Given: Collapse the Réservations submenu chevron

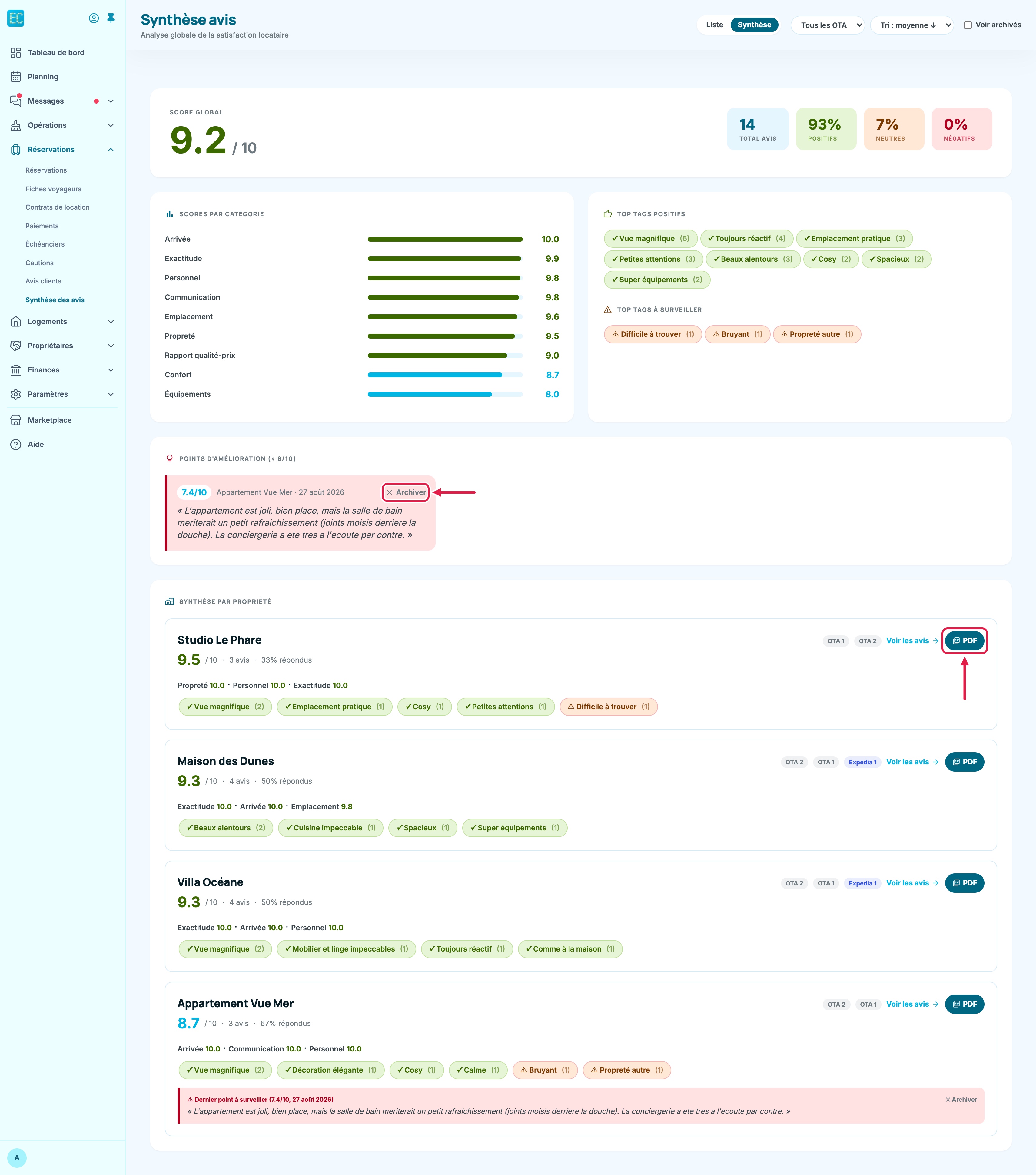Looking at the screenshot, I should (x=111, y=150).
